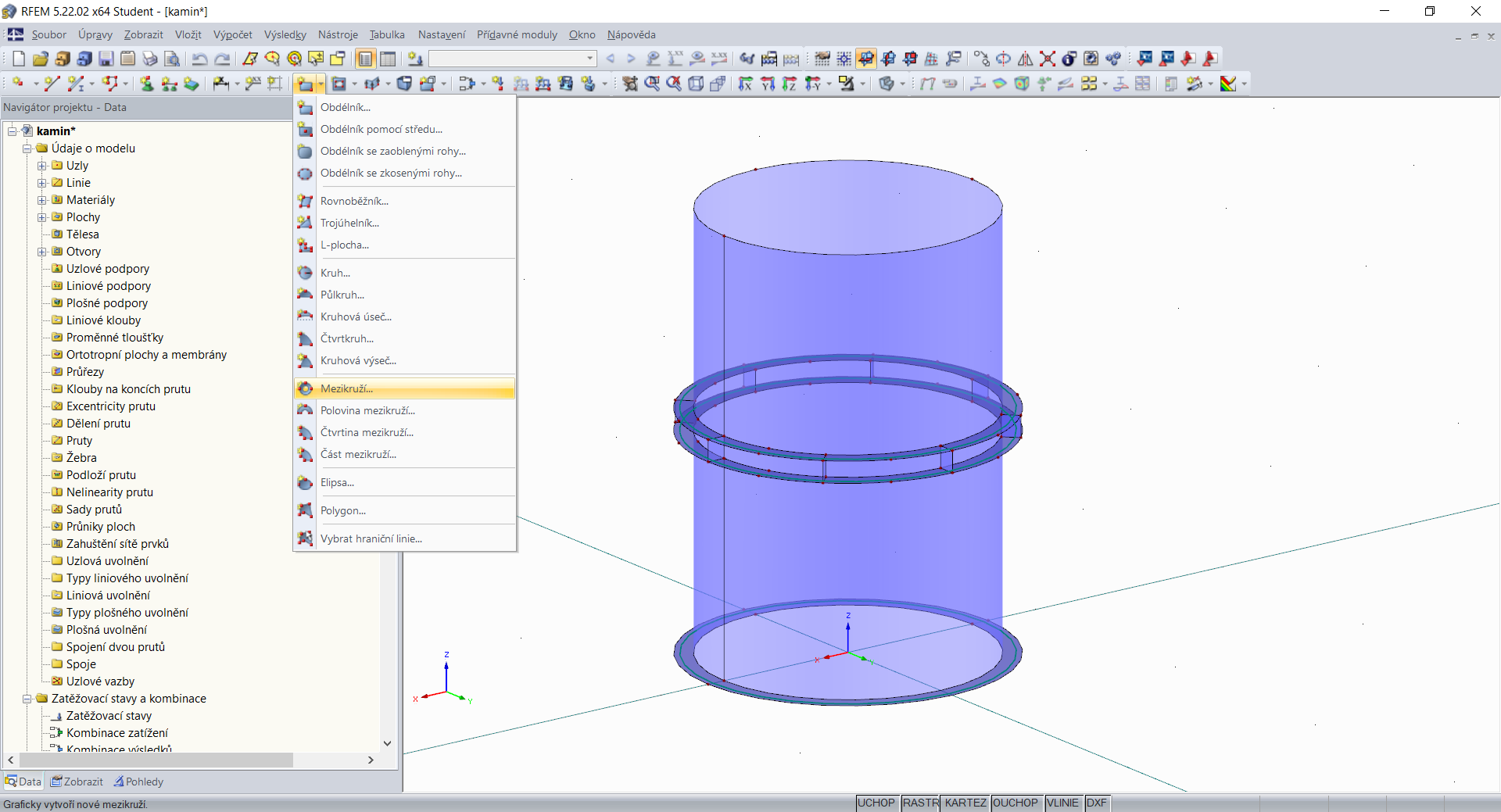This screenshot has width=1501, height=812.
Task: Click the view in Y direction icon
Action: pyautogui.click(x=768, y=84)
